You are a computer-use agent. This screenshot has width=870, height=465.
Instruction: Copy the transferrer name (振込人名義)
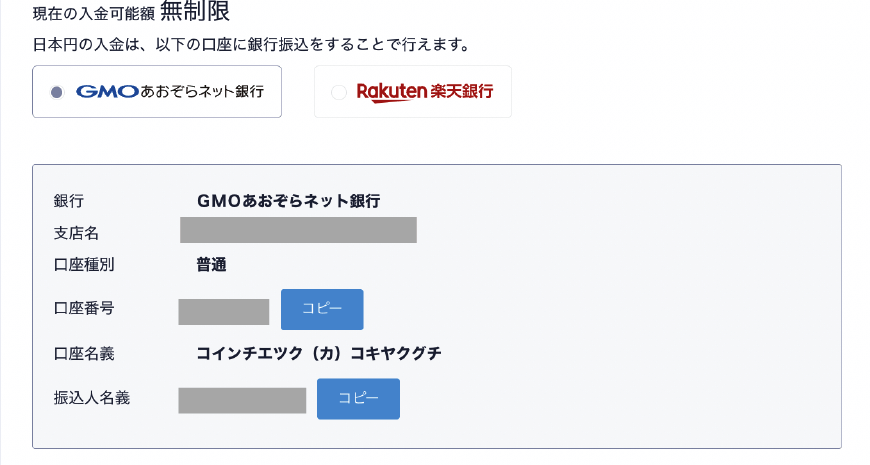358,398
